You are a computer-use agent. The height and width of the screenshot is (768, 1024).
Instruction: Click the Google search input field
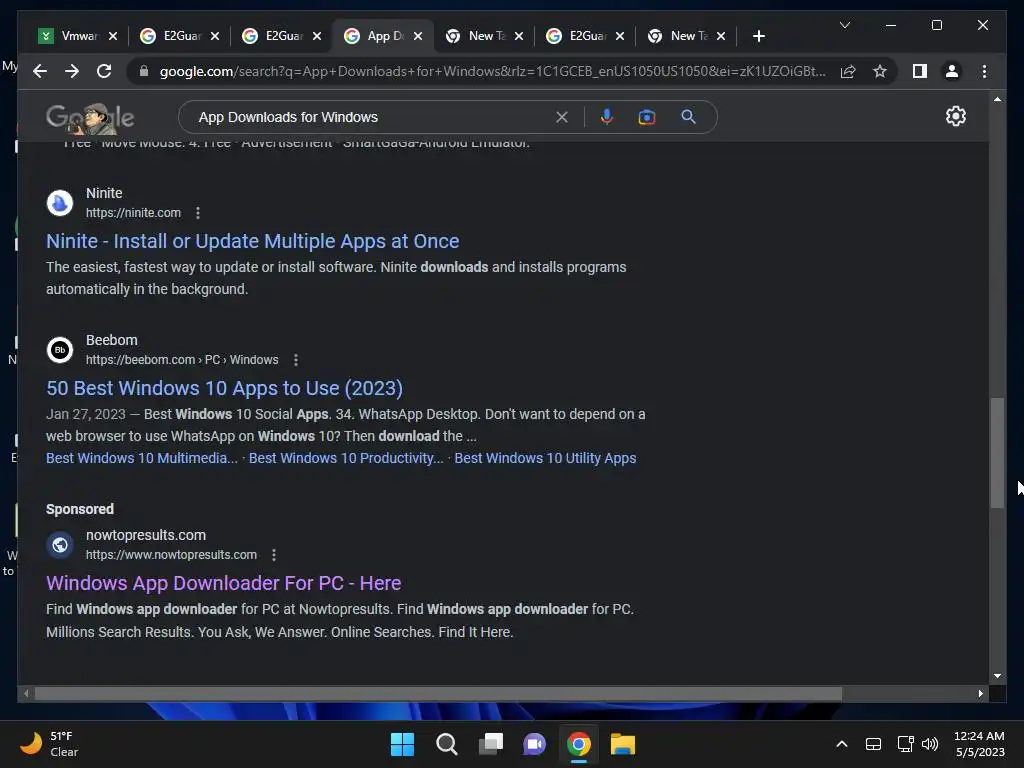[372, 117]
